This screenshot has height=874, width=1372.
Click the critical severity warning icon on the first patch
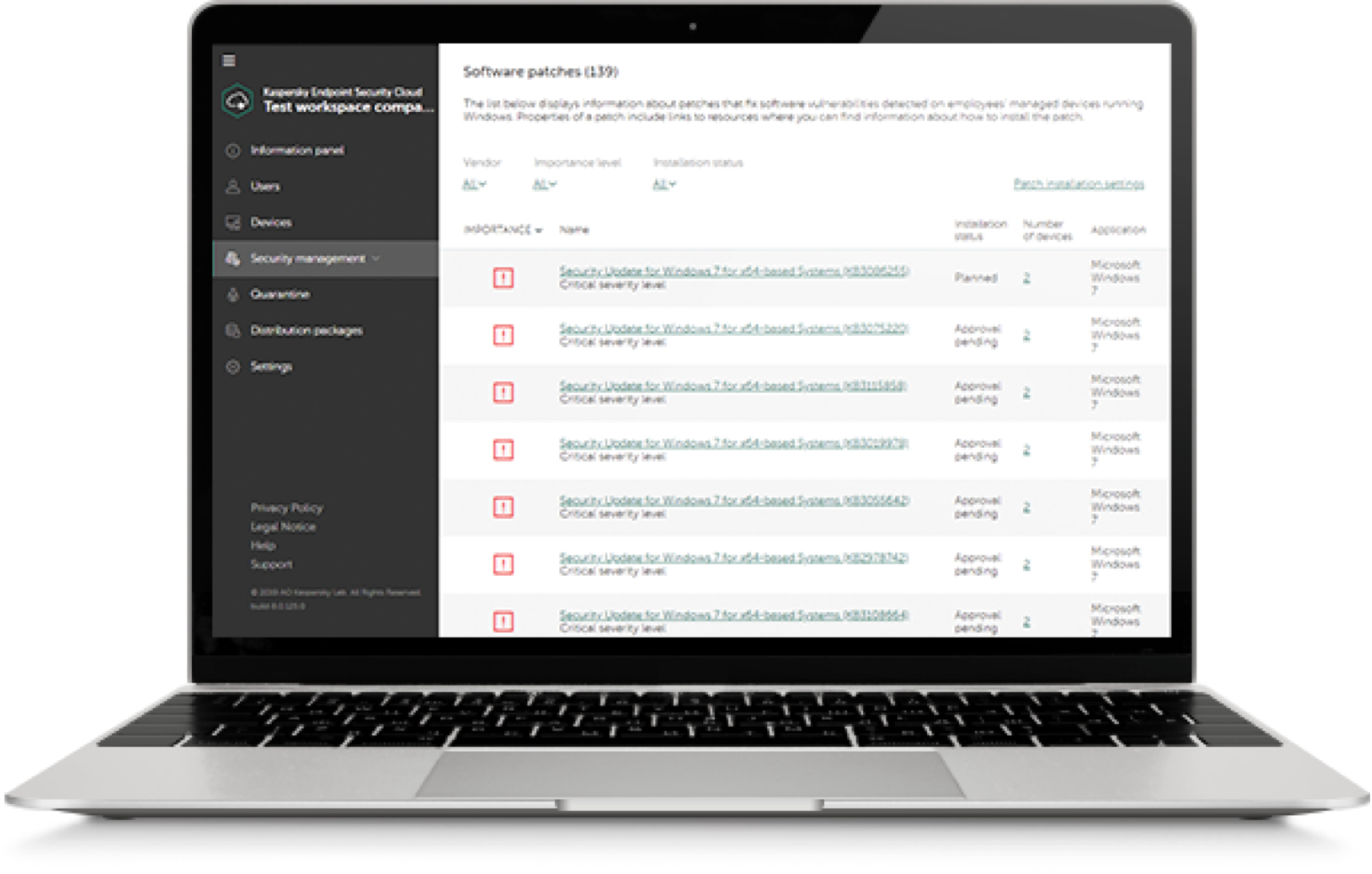coord(503,277)
